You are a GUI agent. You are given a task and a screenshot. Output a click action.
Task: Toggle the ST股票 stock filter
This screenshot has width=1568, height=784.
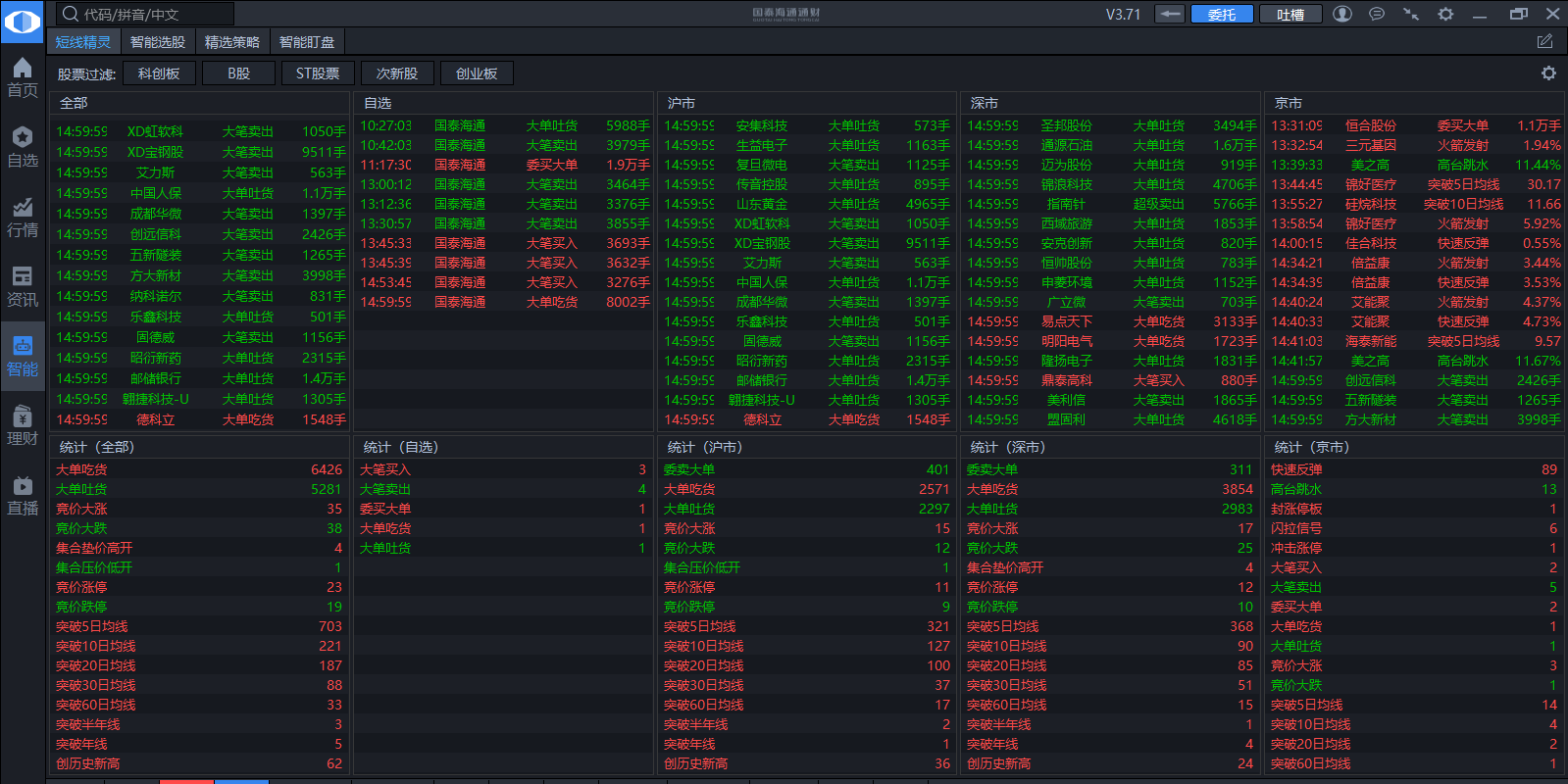[318, 73]
